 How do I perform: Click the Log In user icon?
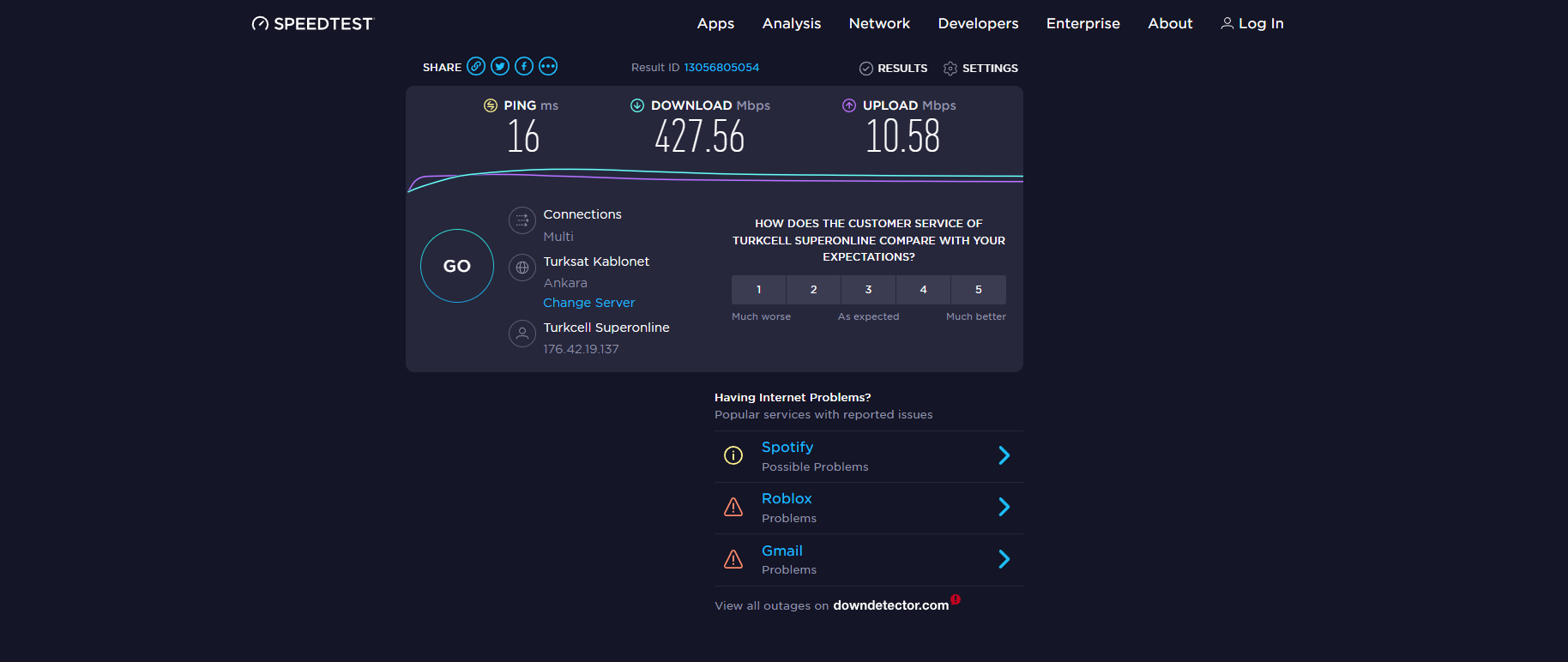click(1227, 23)
